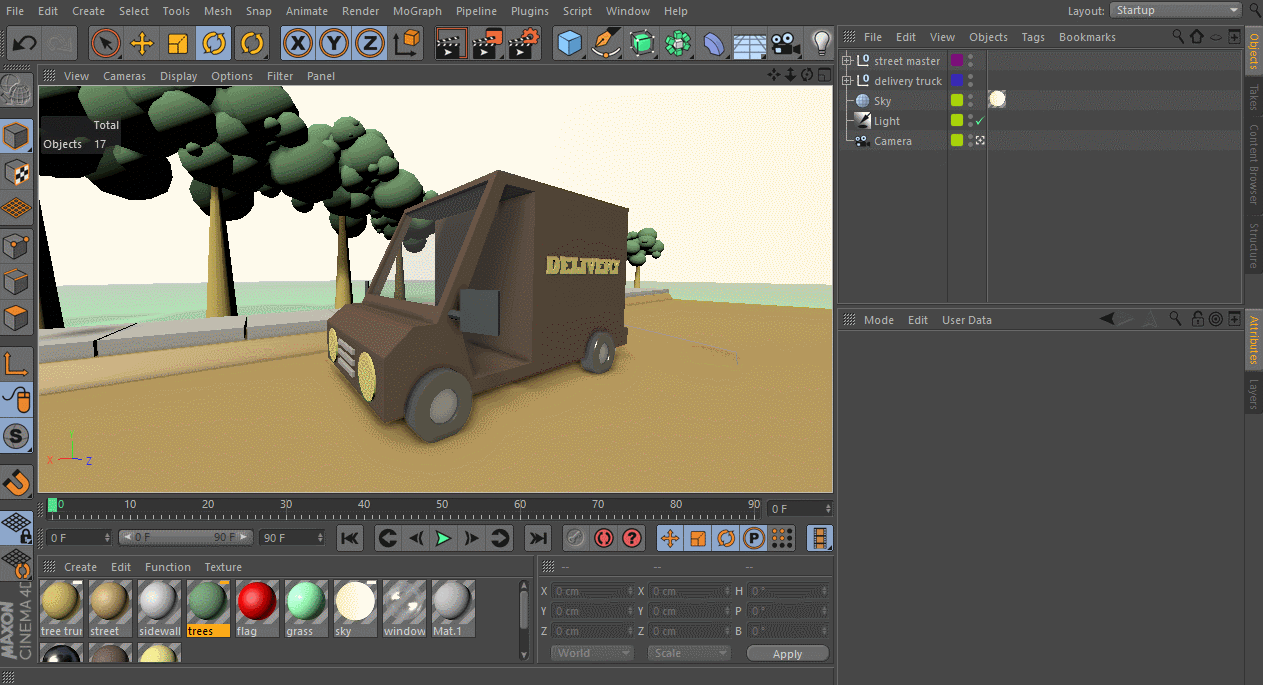1263x685 pixels.
Task: Open the File menu
Action: (15, 11)
